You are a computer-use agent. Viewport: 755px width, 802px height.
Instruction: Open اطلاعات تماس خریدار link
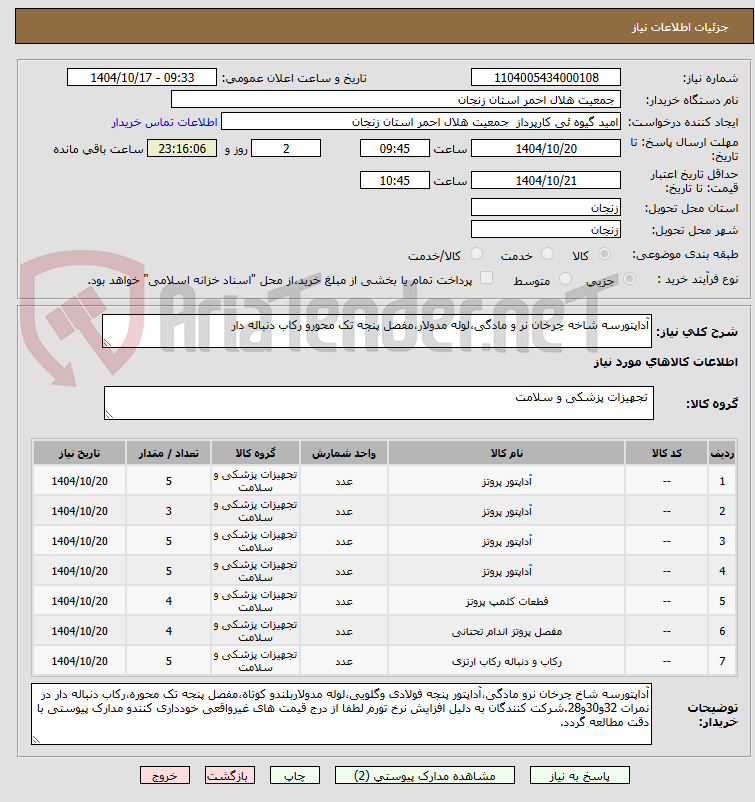[x=165, y=122]
